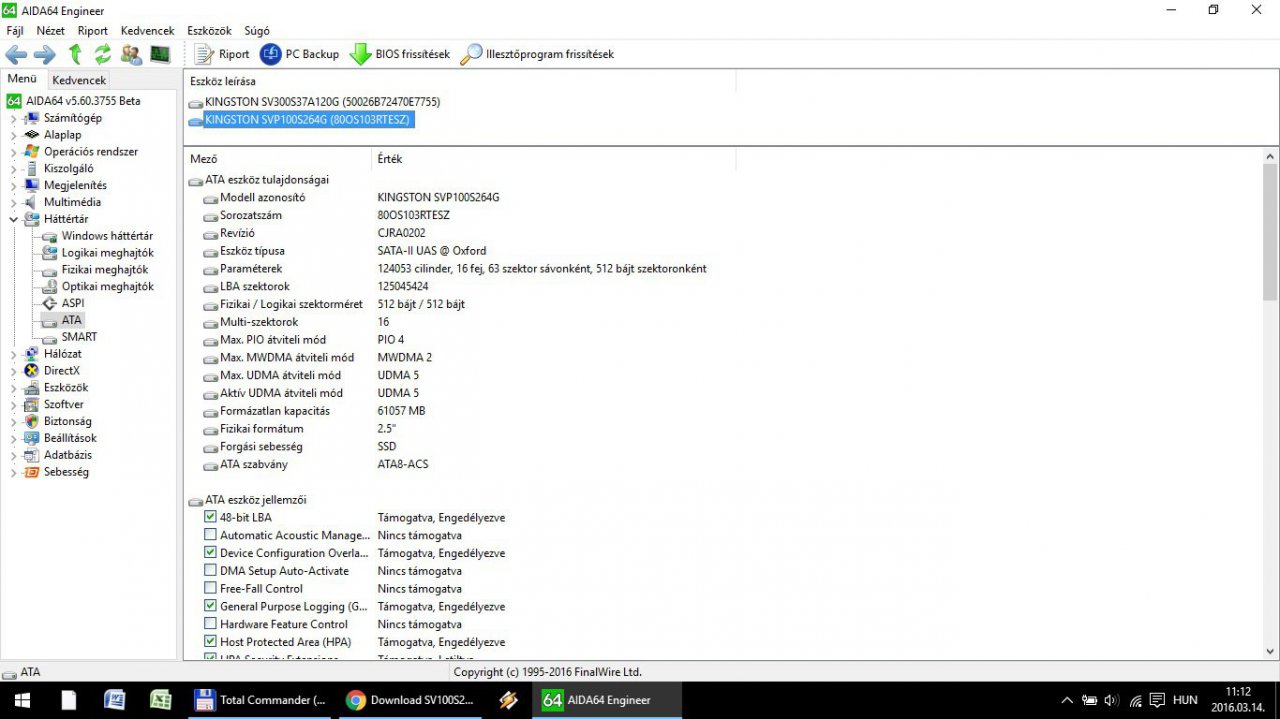The image size is (1280, 719).
Task: Expand the Számítógép tree node
Action: click(x=13, y=118)
